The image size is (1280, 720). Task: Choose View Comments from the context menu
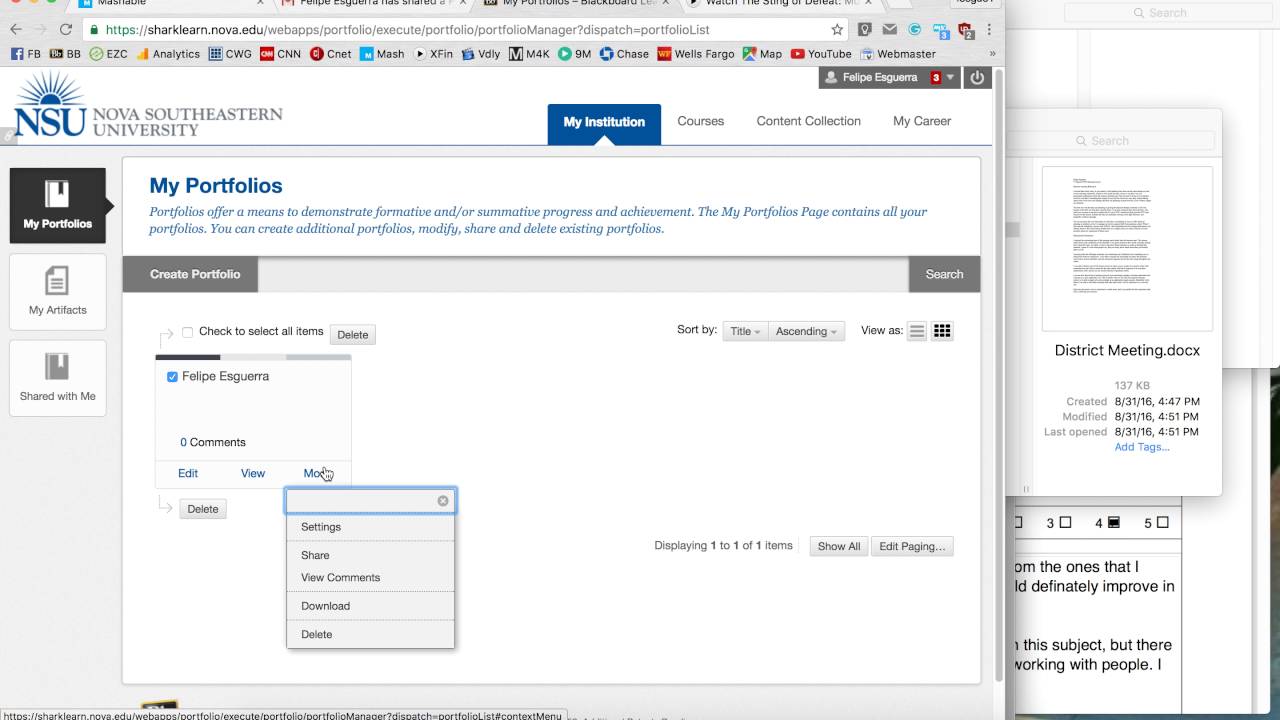[x=341, y=577]
